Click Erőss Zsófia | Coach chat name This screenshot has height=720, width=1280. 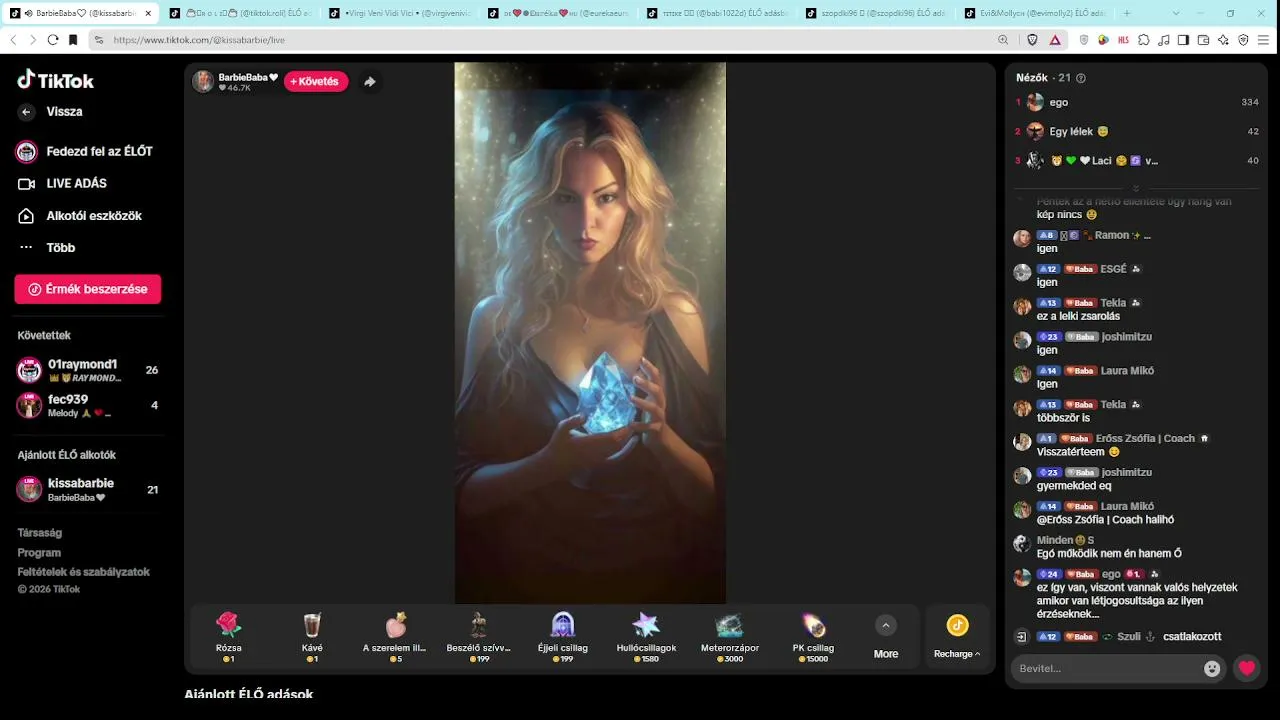click(x=1145, y=438)
